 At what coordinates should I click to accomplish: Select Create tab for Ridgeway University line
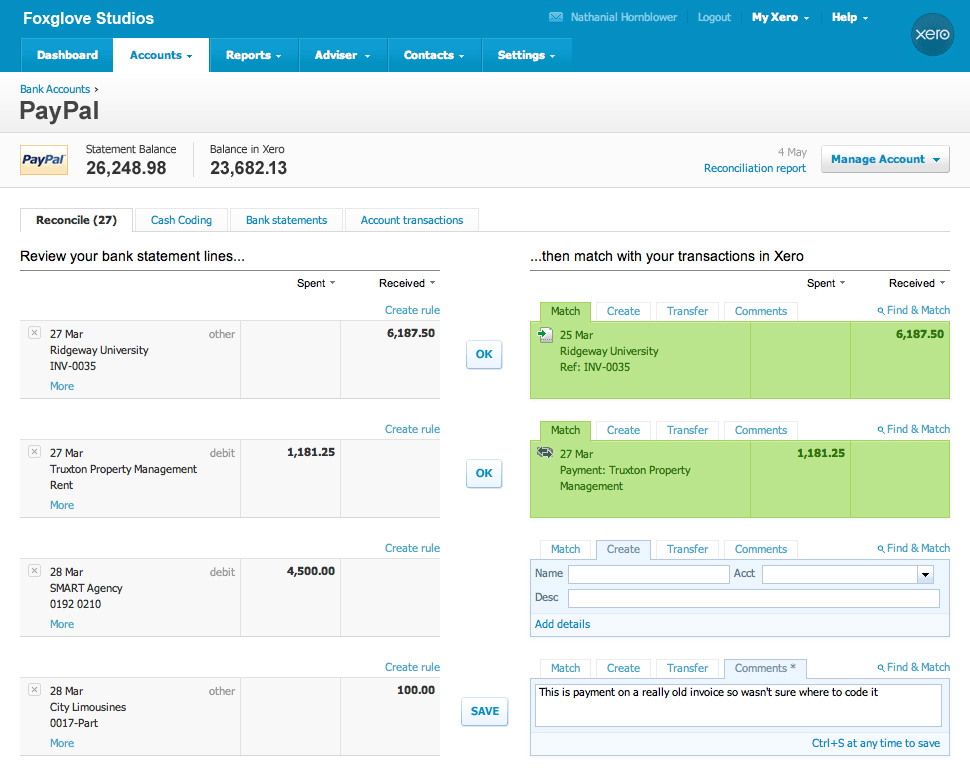tap(623, 311)
